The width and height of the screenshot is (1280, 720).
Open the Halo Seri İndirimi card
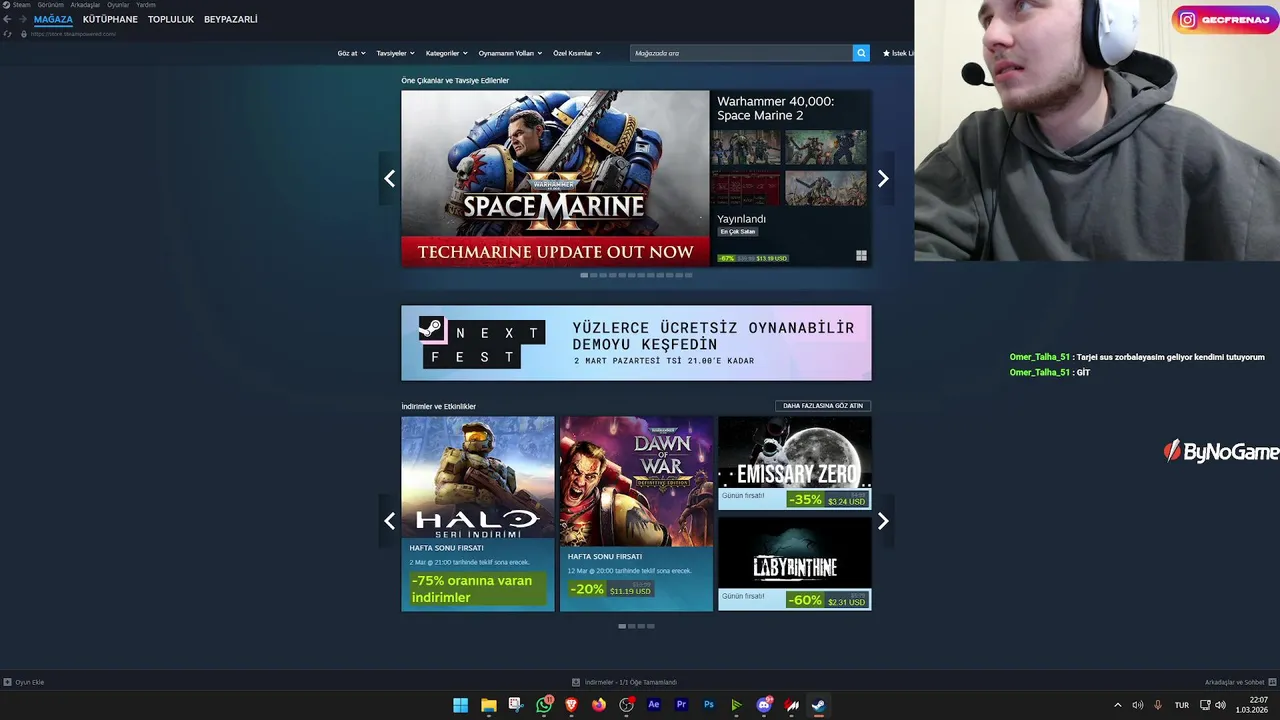click(x=478, y=514)
